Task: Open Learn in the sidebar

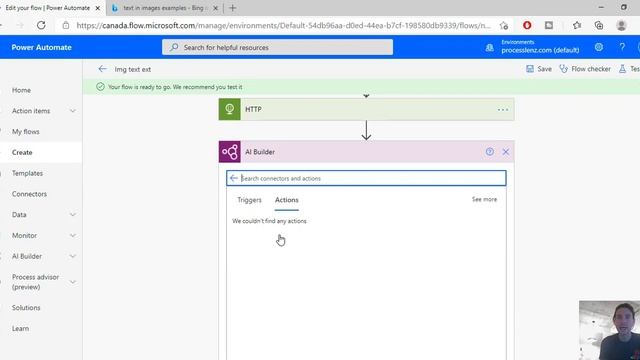Action: (20, 328)
